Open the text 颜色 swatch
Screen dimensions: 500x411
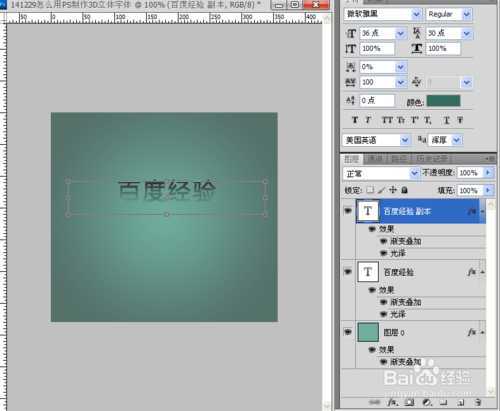coord(443,101)
